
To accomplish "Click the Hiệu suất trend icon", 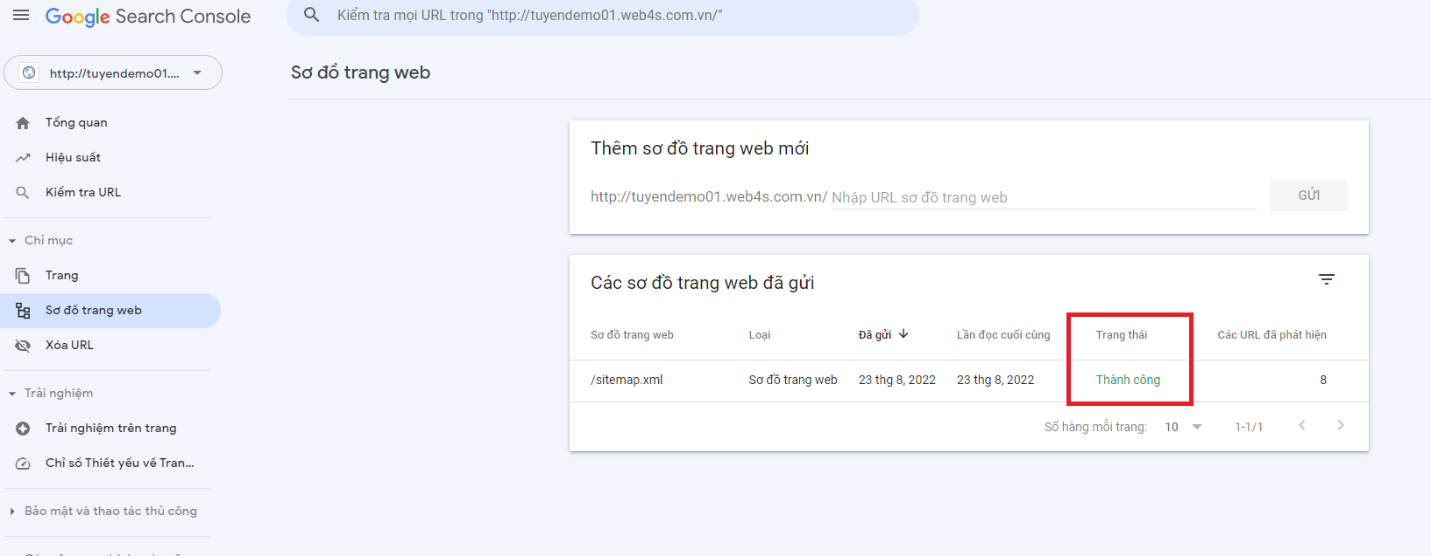I will (23, 158).
